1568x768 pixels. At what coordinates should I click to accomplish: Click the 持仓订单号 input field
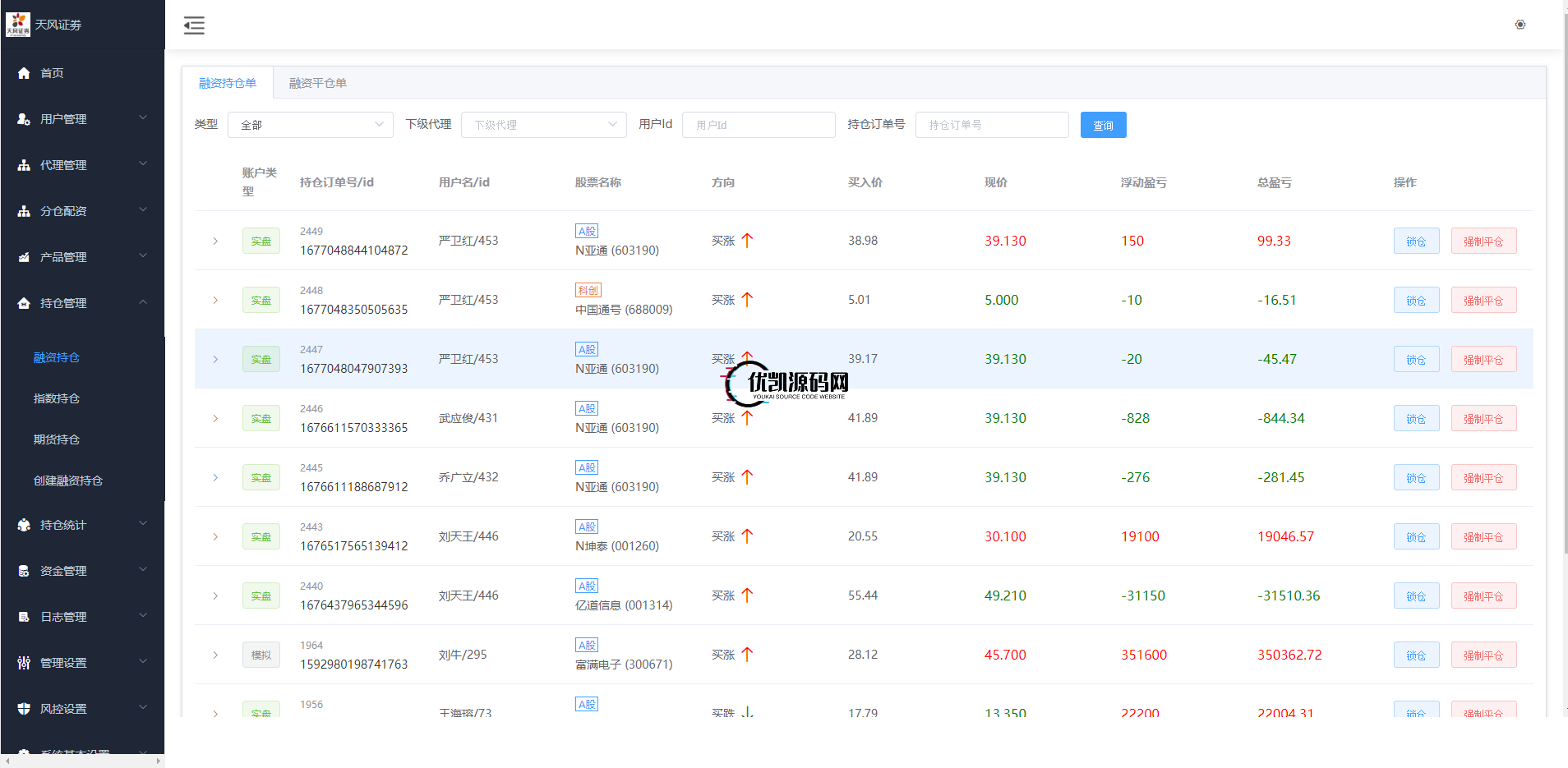(991, 125)
